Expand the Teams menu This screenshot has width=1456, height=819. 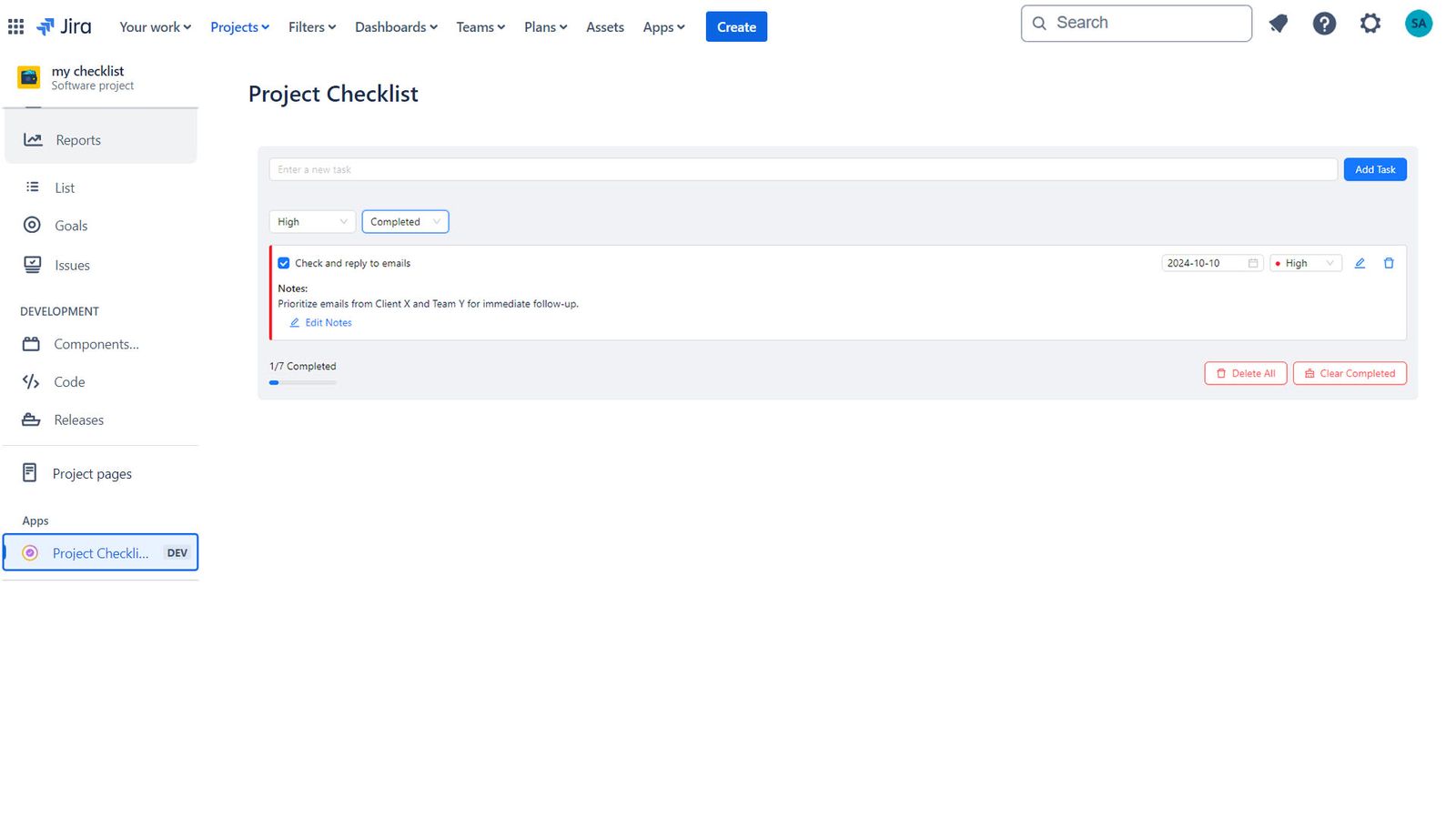[480, 27]
